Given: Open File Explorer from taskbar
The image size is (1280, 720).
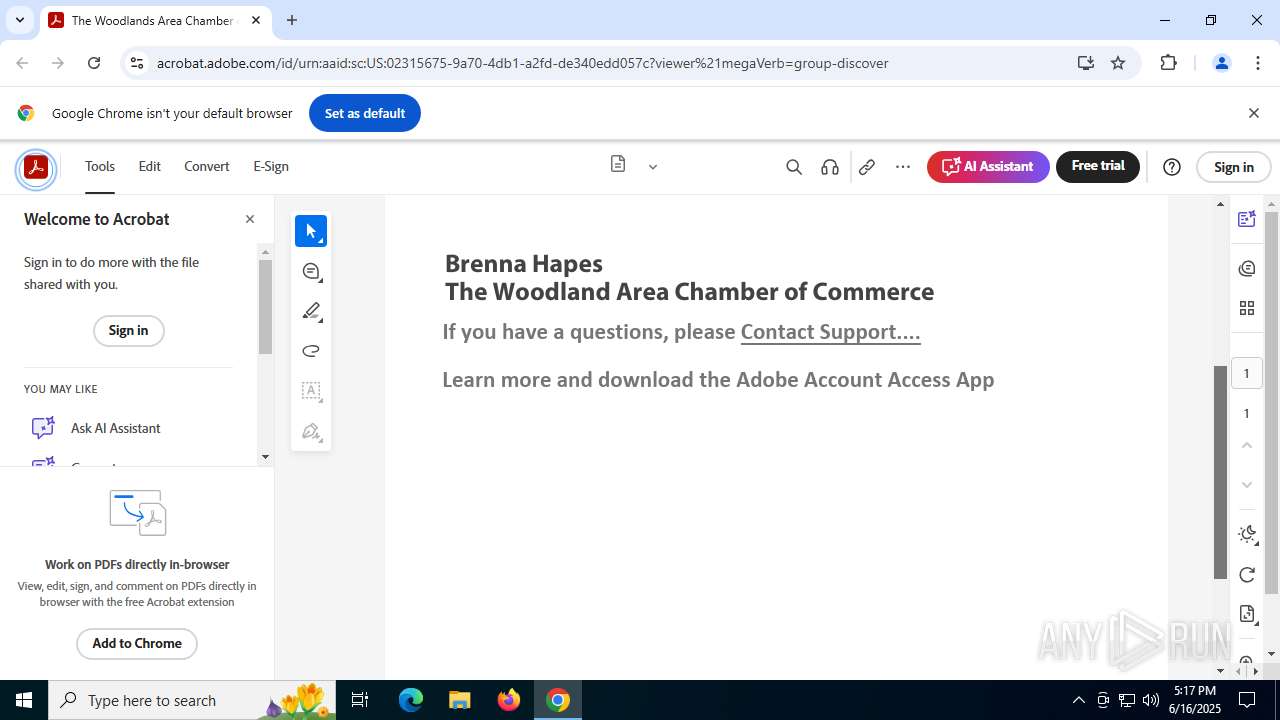Looking at the screenshot, I should point(459,700).
